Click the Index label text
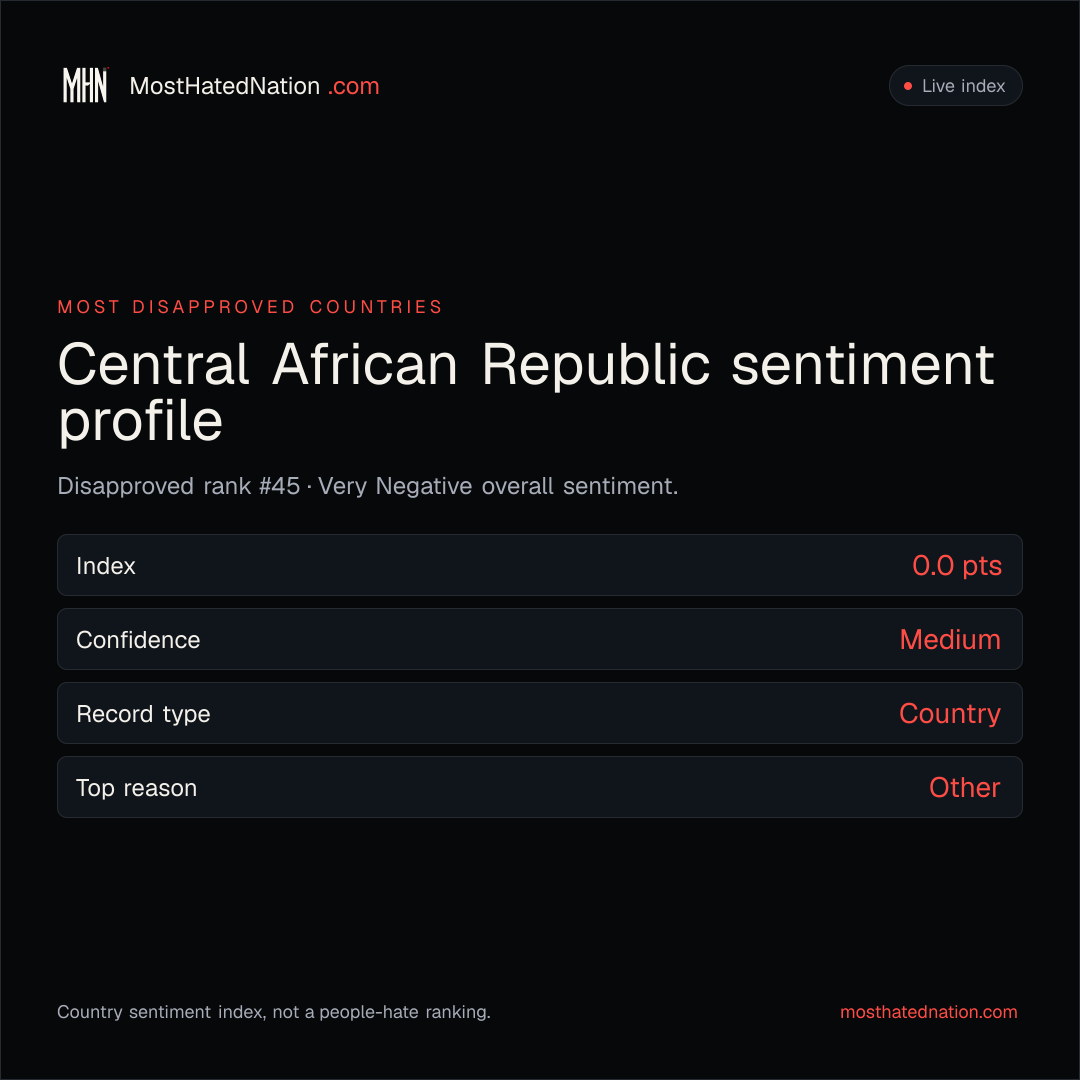This screenshot has width=1080, height=1080. tap(105, 566)
